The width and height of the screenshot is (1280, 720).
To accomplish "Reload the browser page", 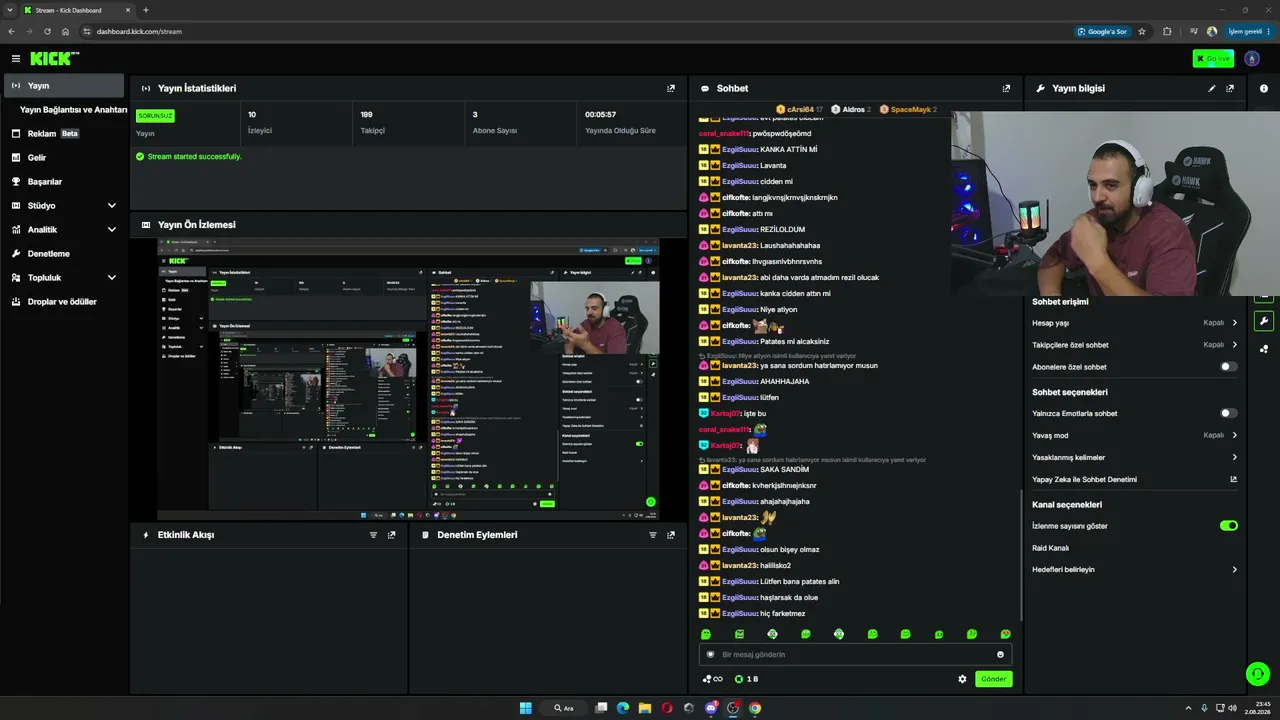I will tap(46, 31).
